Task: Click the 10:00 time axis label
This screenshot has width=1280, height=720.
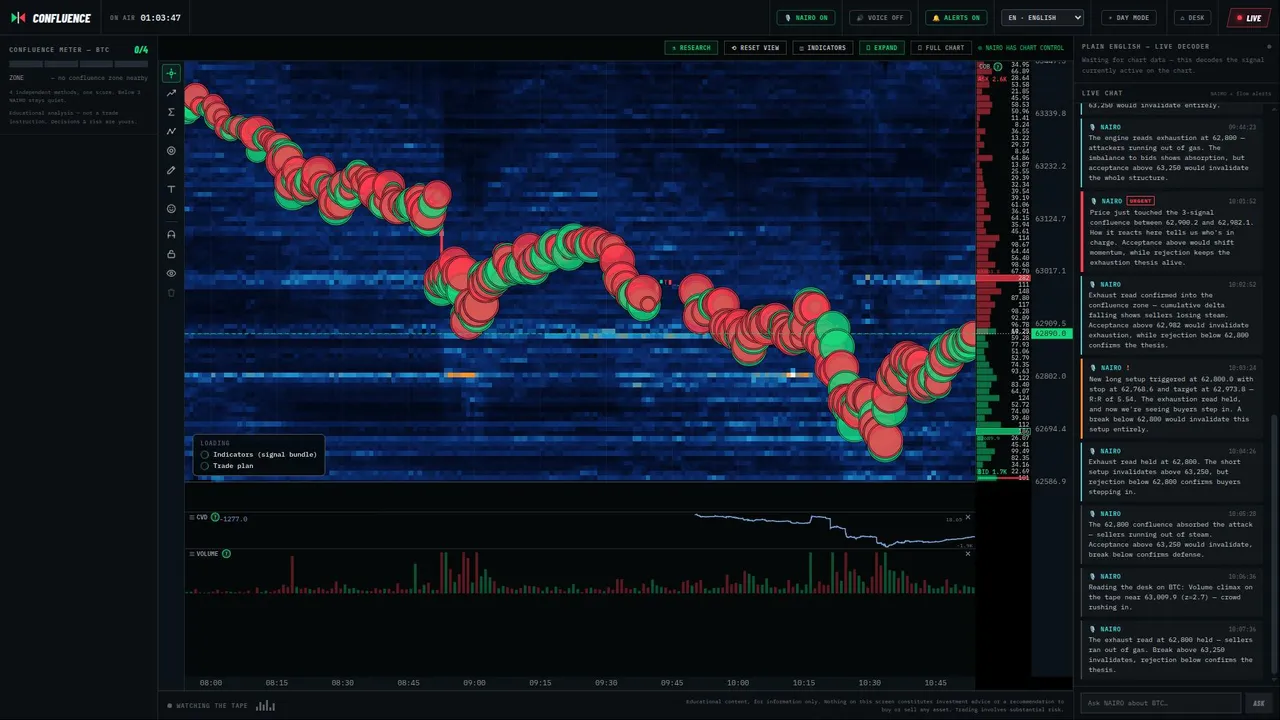Action: [738, 683]
